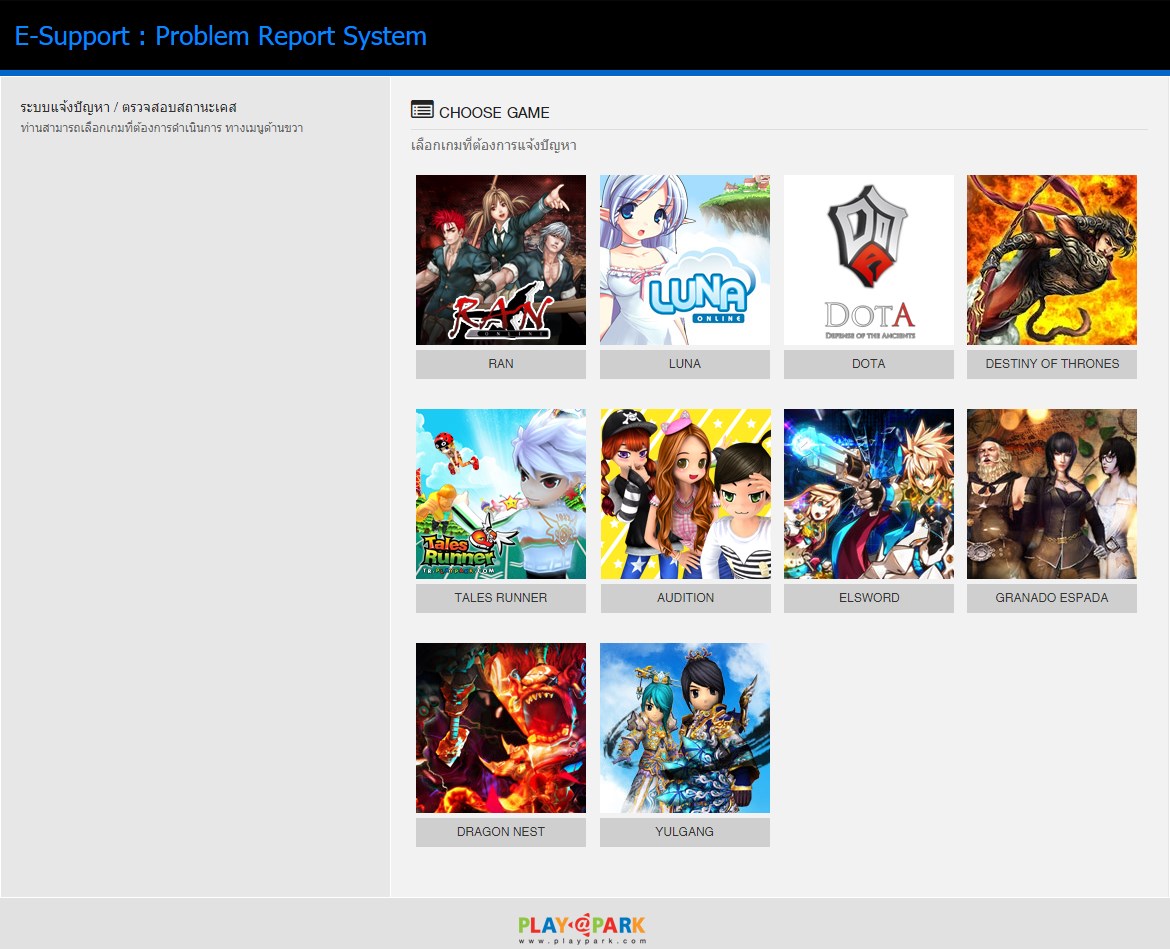Select the Yulgang game artwork
Screen dimensions: 1170x949
click(x=685, y=728)
